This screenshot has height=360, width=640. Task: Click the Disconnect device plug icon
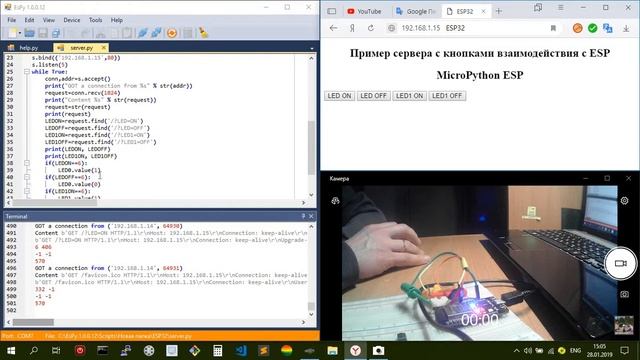[156, 33]
